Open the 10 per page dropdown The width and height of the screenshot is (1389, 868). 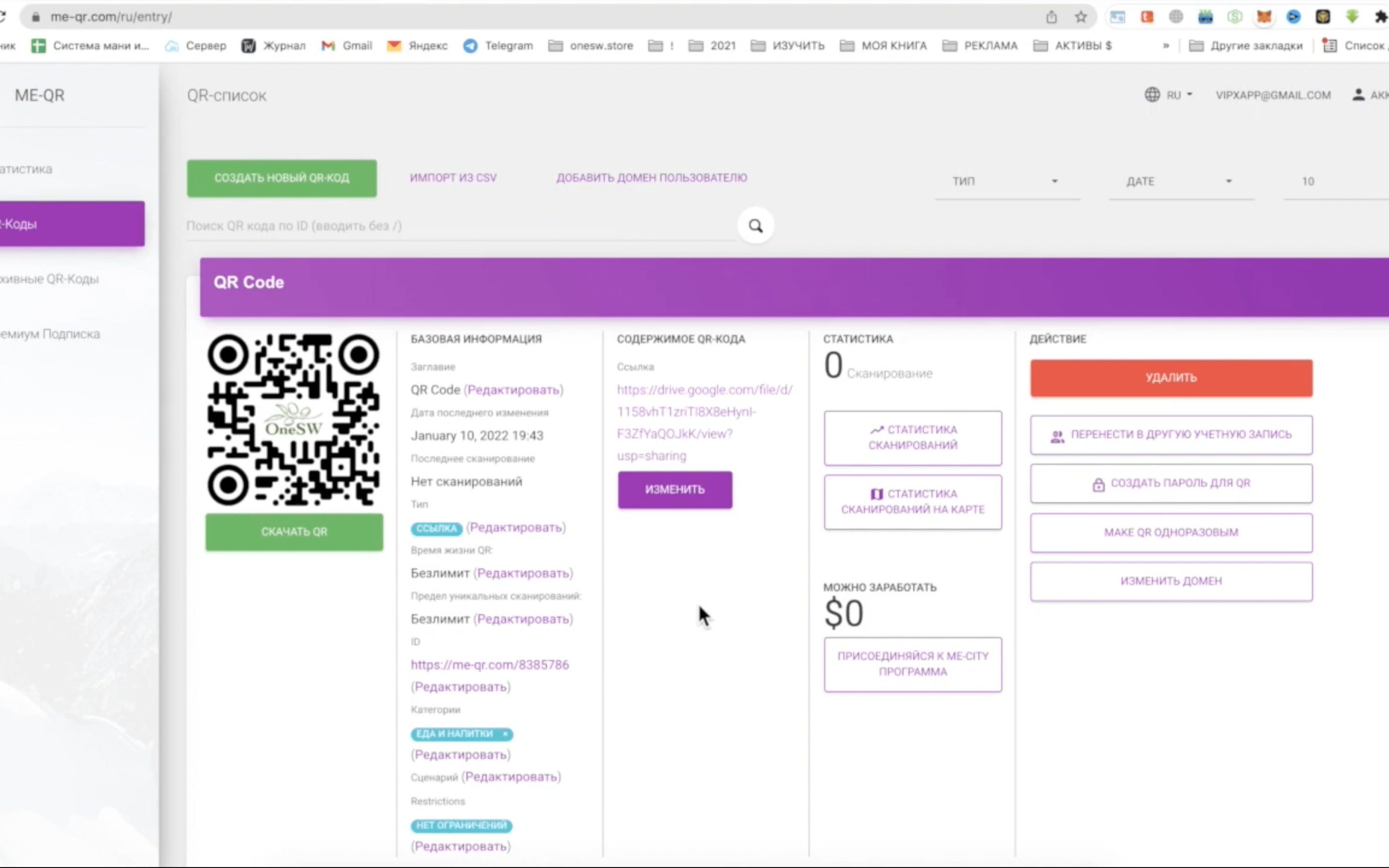tap(1336, 181)
